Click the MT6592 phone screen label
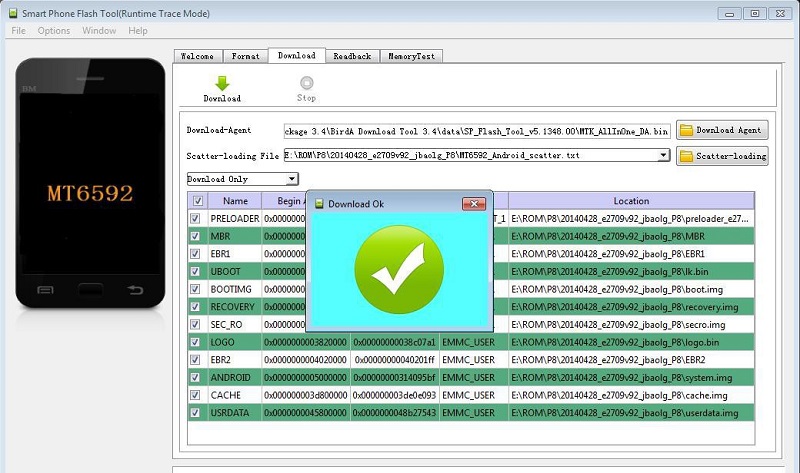Screen dimensions: 800x473 pyautogui.click(x=90, y=193)
